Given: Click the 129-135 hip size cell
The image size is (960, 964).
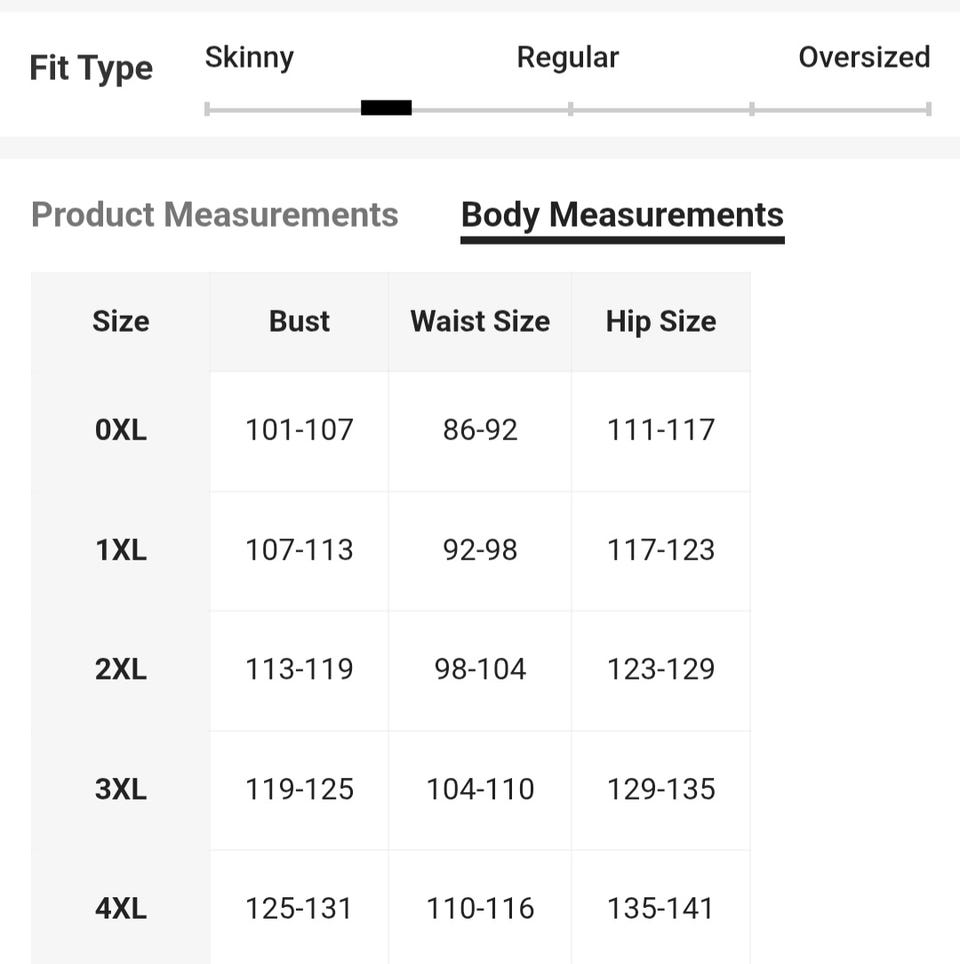Looking at the screenshot, I should [661, 789].
